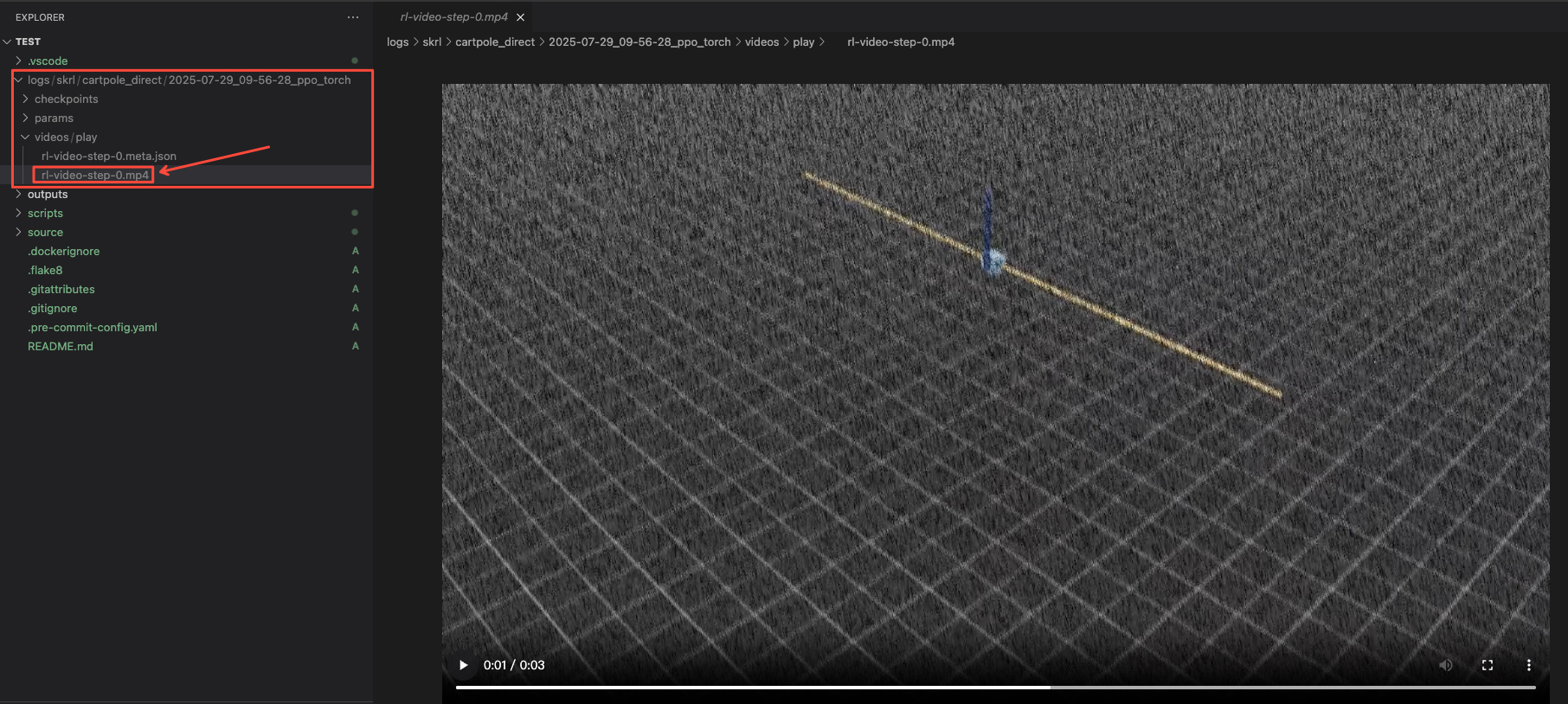The image size is (1568, 704).
Task: Open the README.md file
Action: (x=61, y=347)
